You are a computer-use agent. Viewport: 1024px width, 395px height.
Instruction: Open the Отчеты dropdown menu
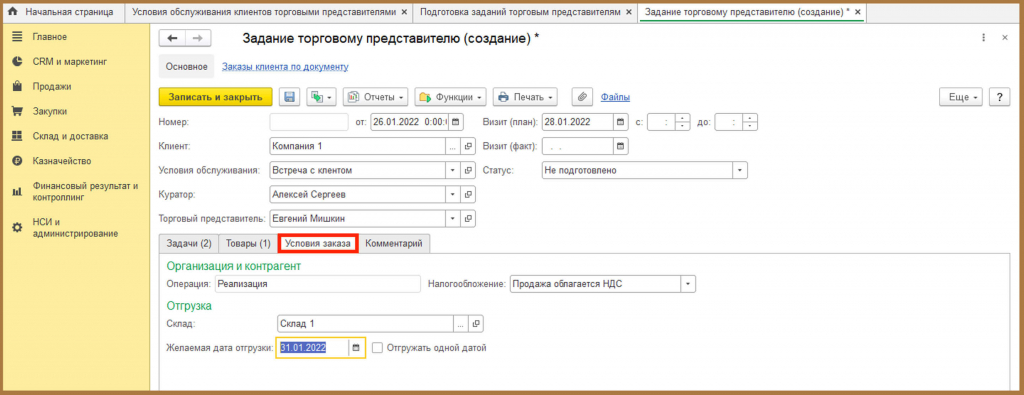[x=376, y=97]
